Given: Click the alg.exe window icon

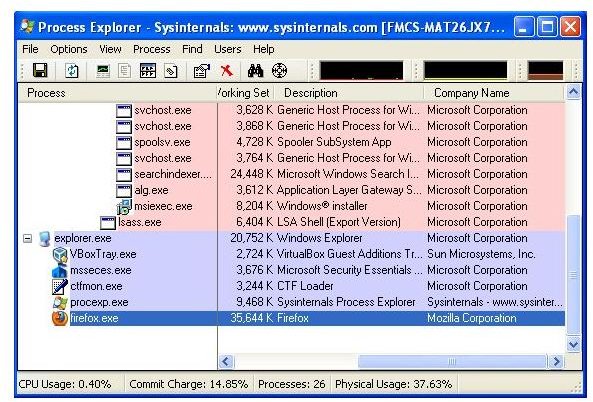Looking at the screenshot, I should coord(124,191).
